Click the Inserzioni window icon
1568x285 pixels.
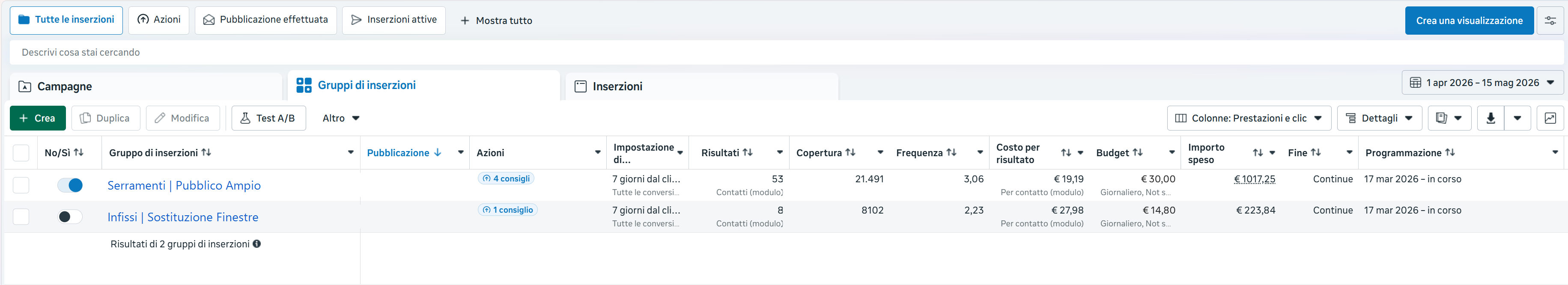coord(581,86)
